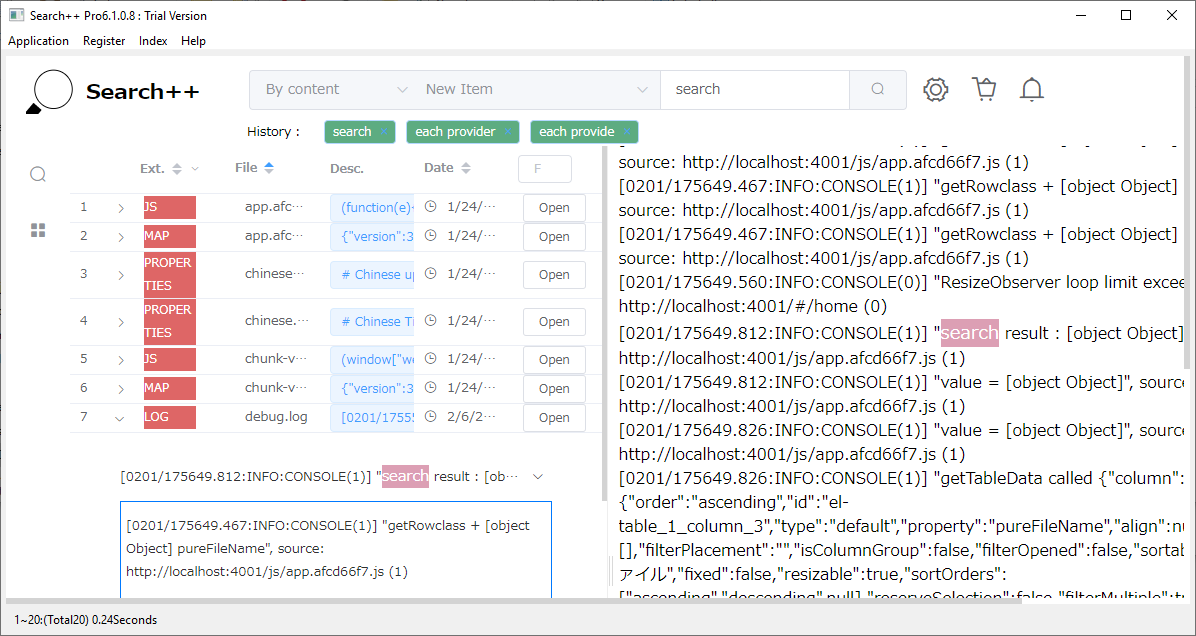Click the search text input field
The width and height of the screenshot is (1196, 636).
pos(754,89)
